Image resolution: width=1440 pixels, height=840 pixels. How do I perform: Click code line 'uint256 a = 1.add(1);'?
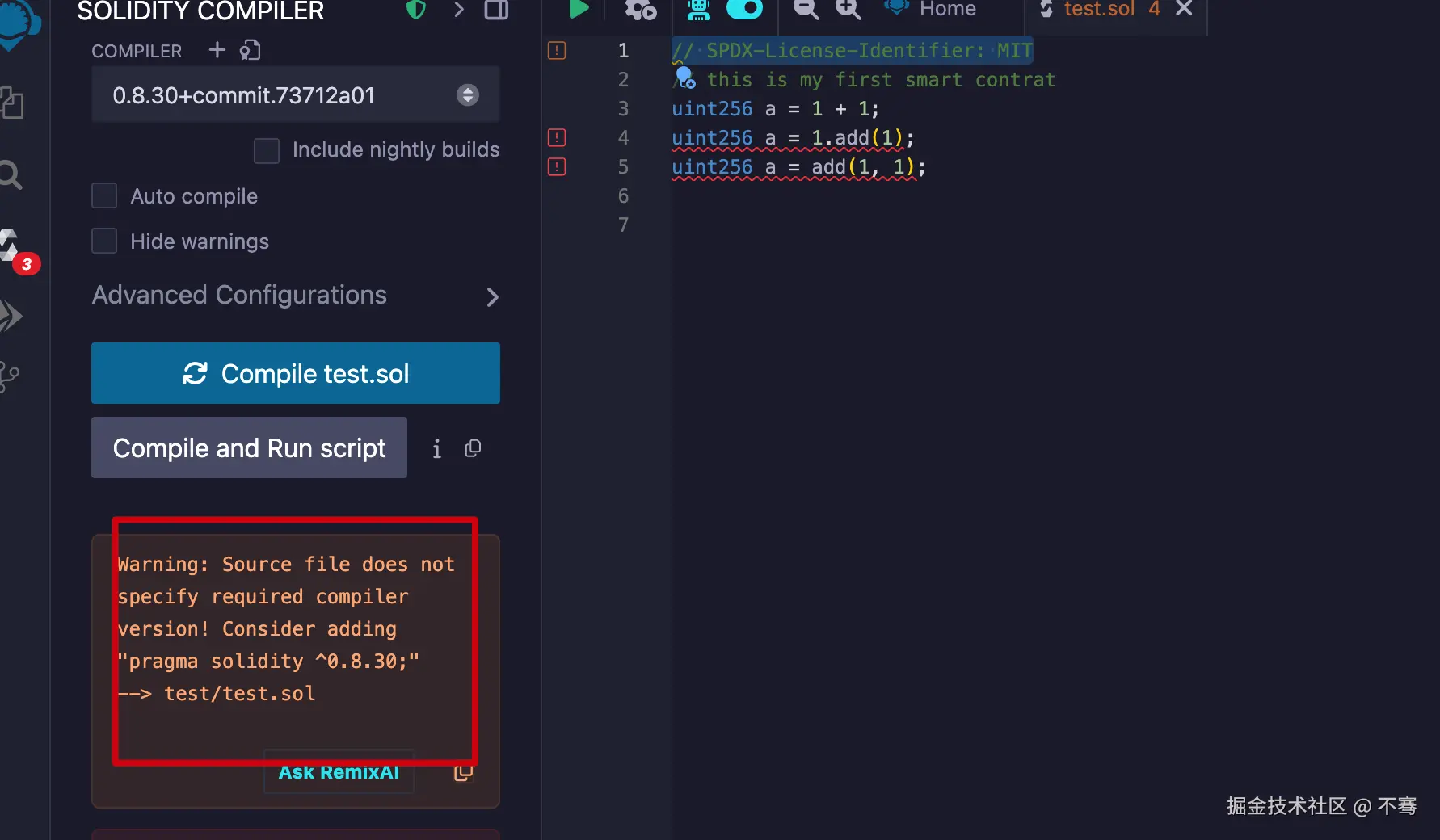793,137
